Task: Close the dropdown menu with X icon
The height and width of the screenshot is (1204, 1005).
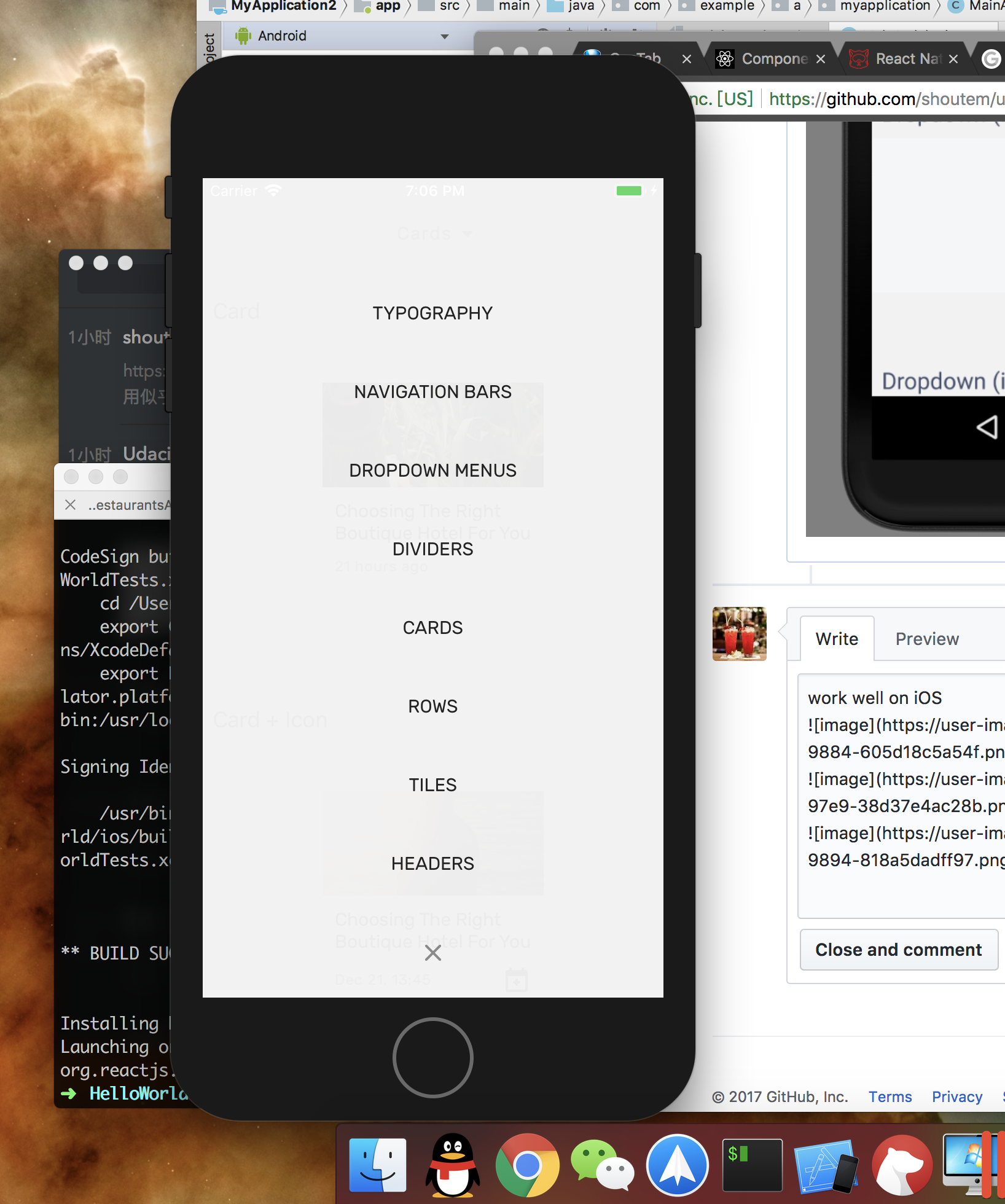Action: pyautogui.click(x=433, y=953)
